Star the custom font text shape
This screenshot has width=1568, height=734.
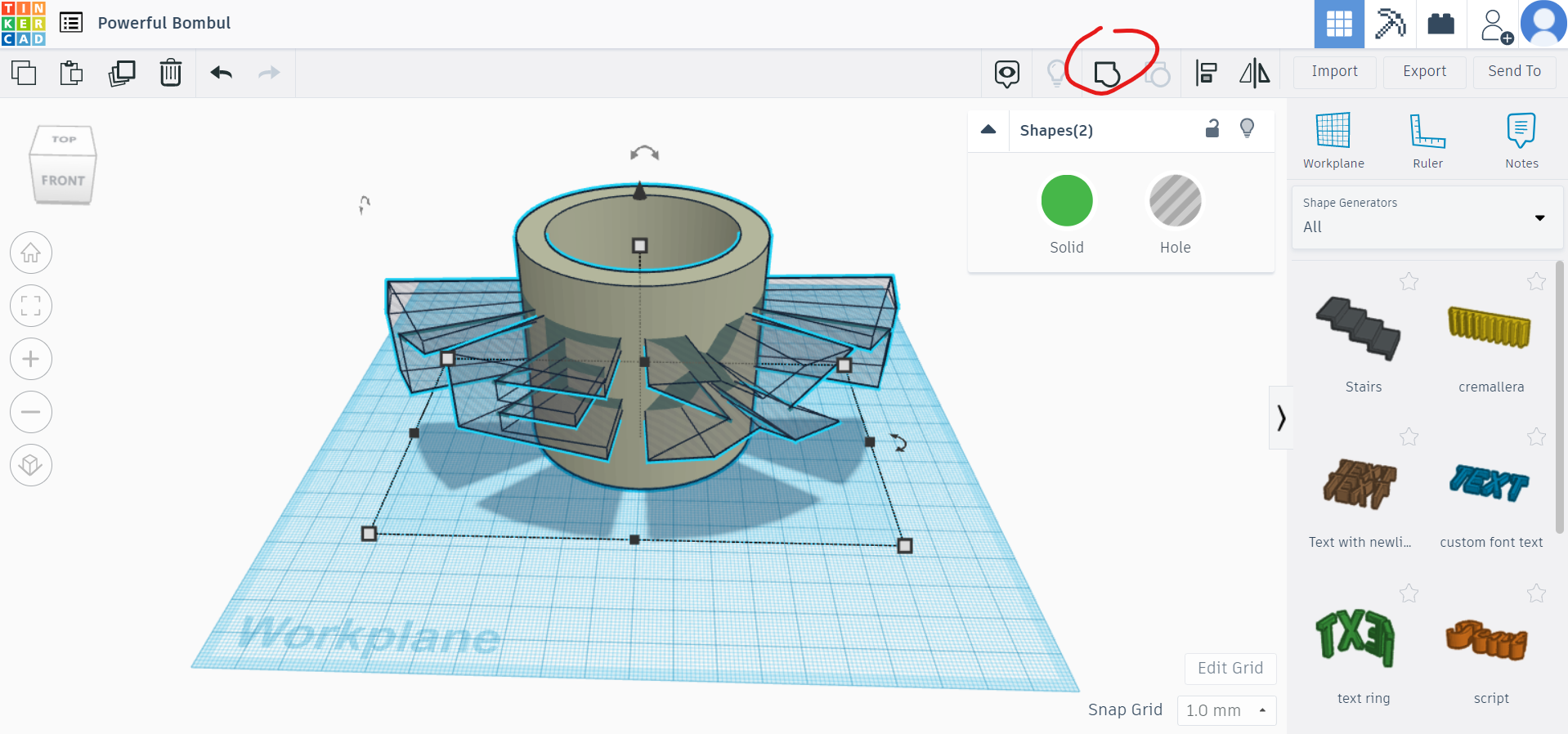1536,437
